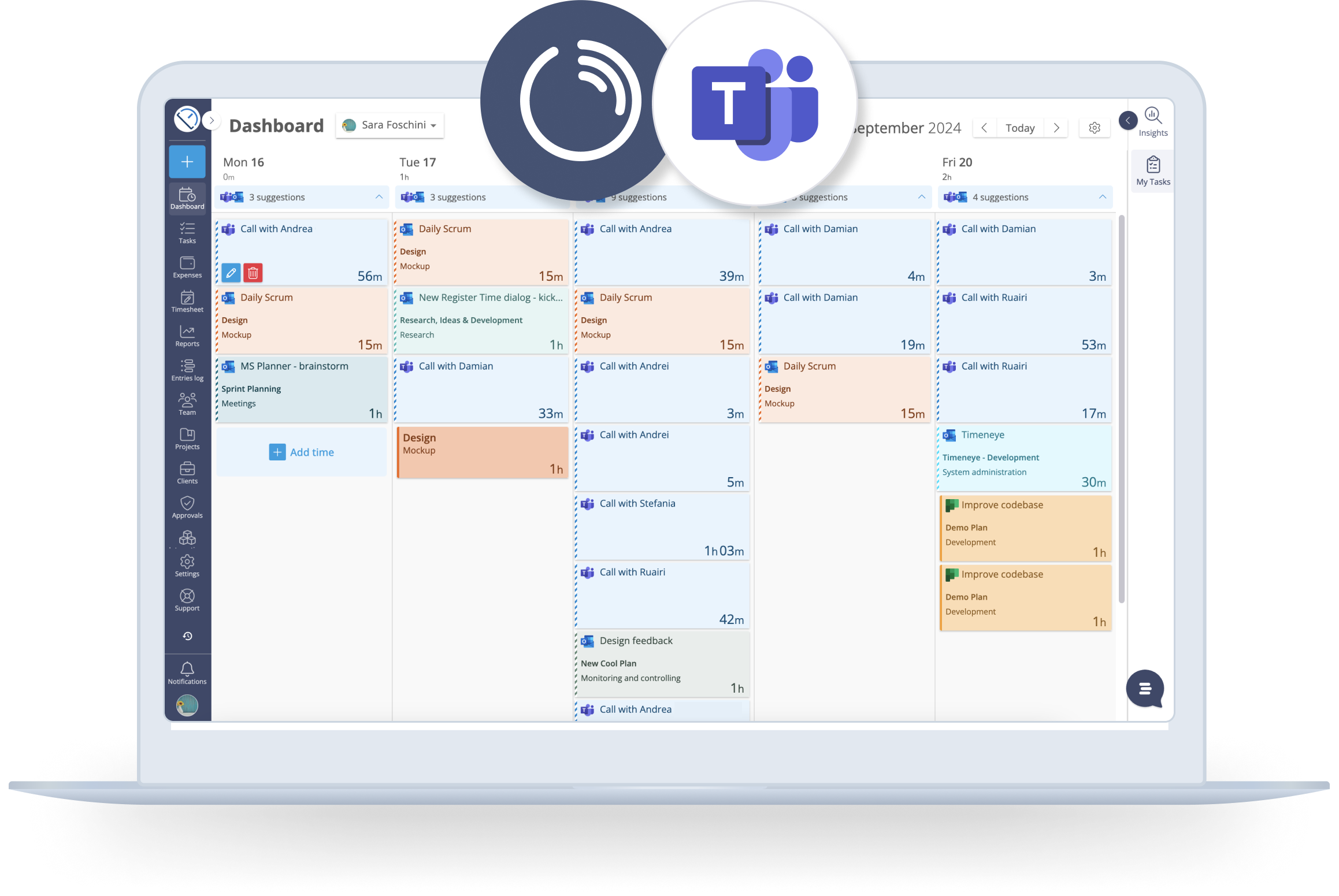The image size is (1339, 896).
Task: Click the Timeneye logo in sidebar top
Action: pos(187,120)
